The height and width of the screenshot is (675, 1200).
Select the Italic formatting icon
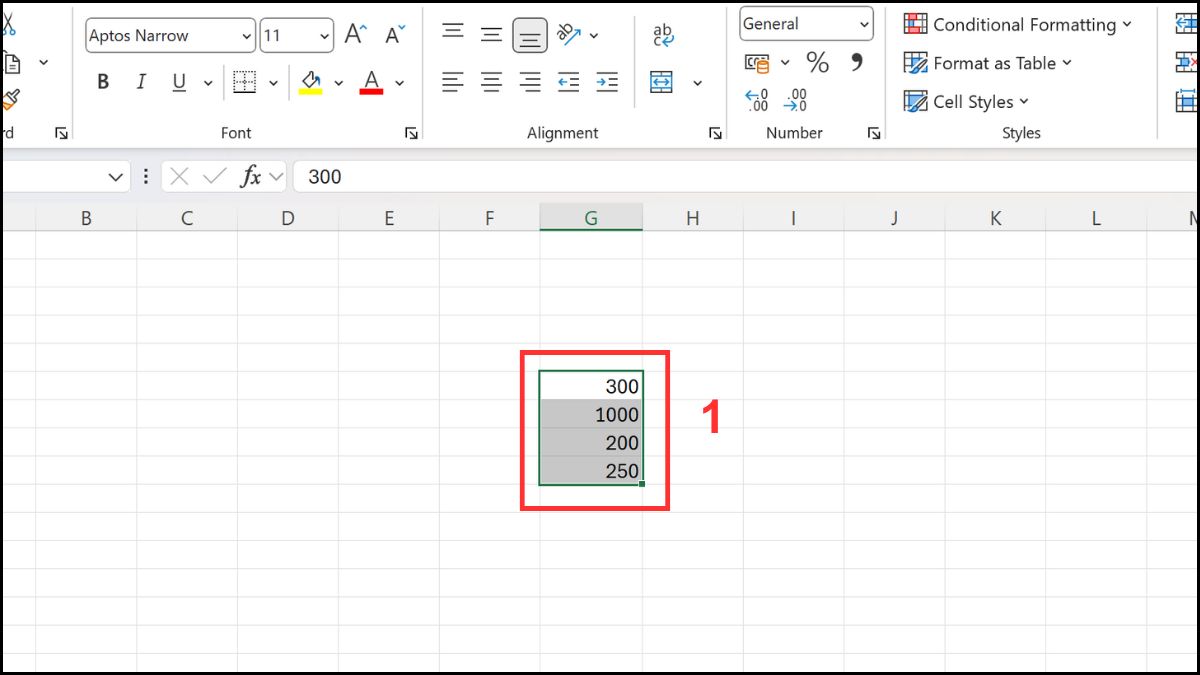point(141,82)
